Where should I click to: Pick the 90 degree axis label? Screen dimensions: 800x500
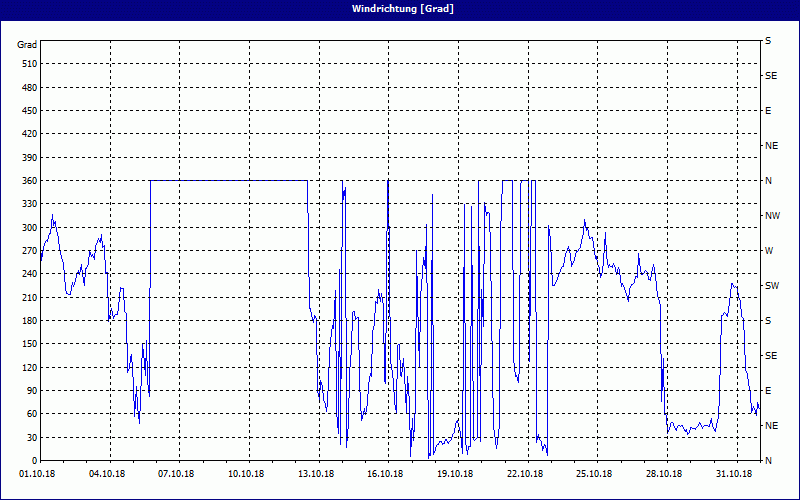point(31,391)
